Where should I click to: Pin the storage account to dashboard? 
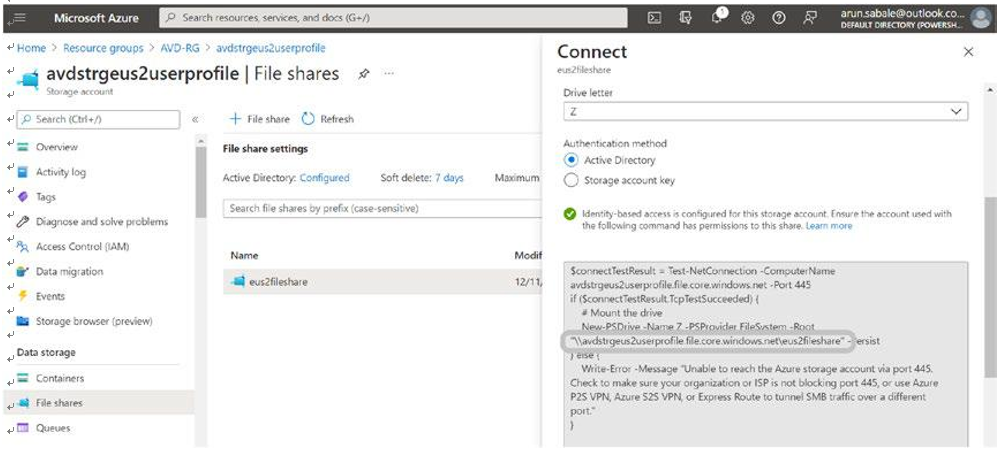[x=364, y=74]
